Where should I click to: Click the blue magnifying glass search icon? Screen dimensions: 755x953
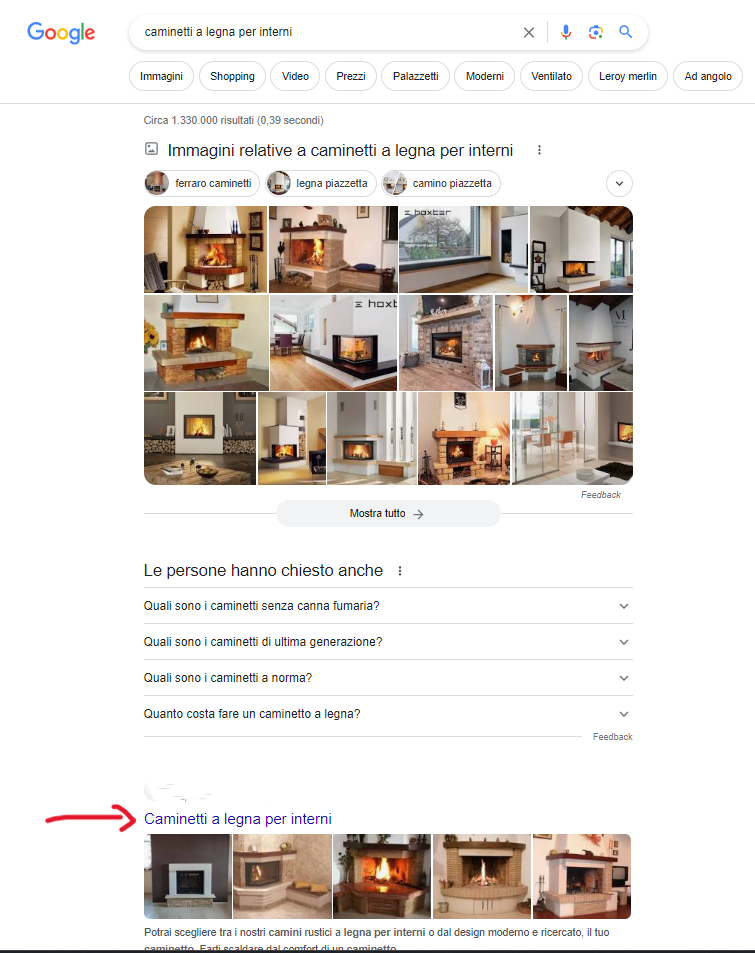tap(626, 32)
